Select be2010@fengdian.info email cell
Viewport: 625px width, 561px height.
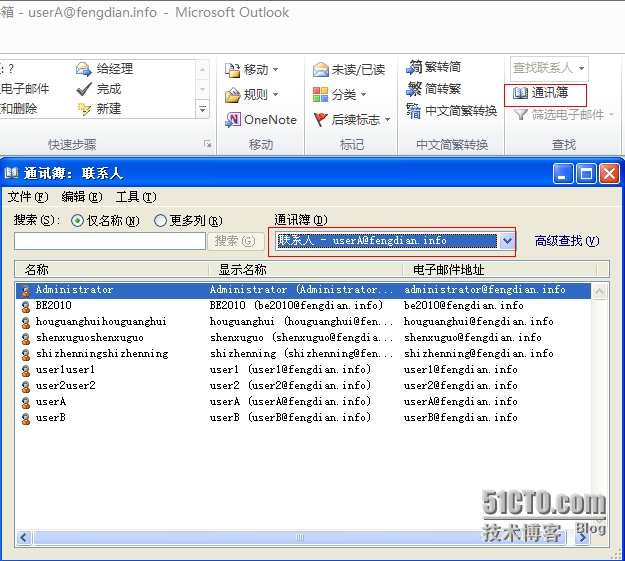(x=463, y=306)
